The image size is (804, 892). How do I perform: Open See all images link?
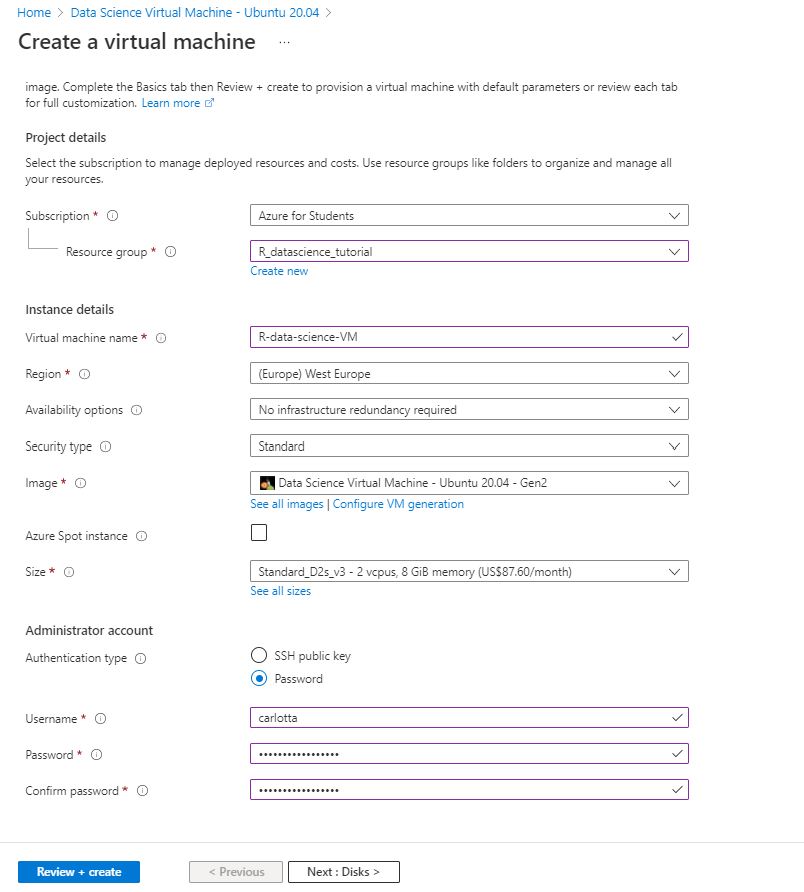pyautogui.click(x=287, y=504)
